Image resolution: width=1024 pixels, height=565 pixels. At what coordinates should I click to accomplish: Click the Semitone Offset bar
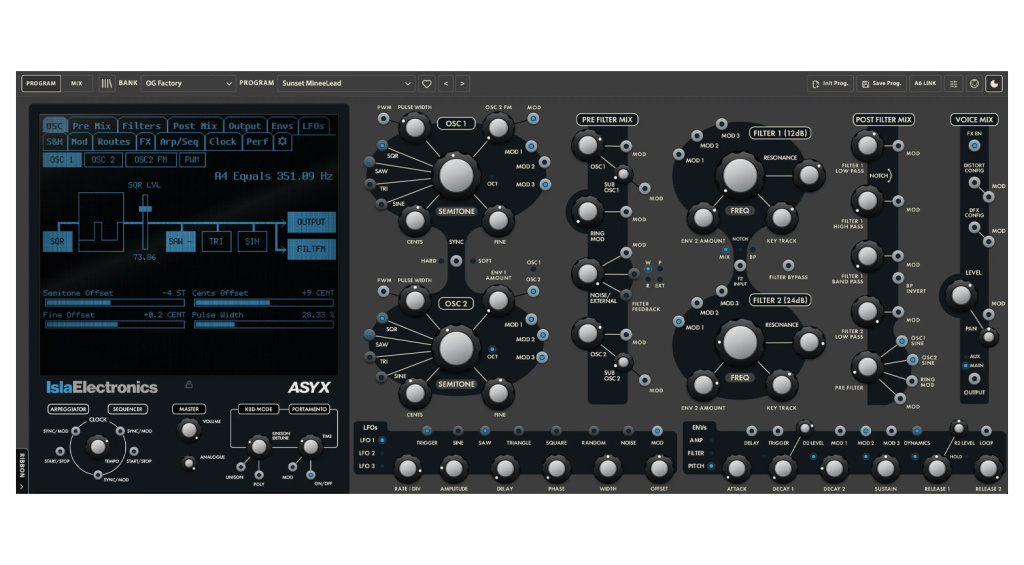coord(114,303)
